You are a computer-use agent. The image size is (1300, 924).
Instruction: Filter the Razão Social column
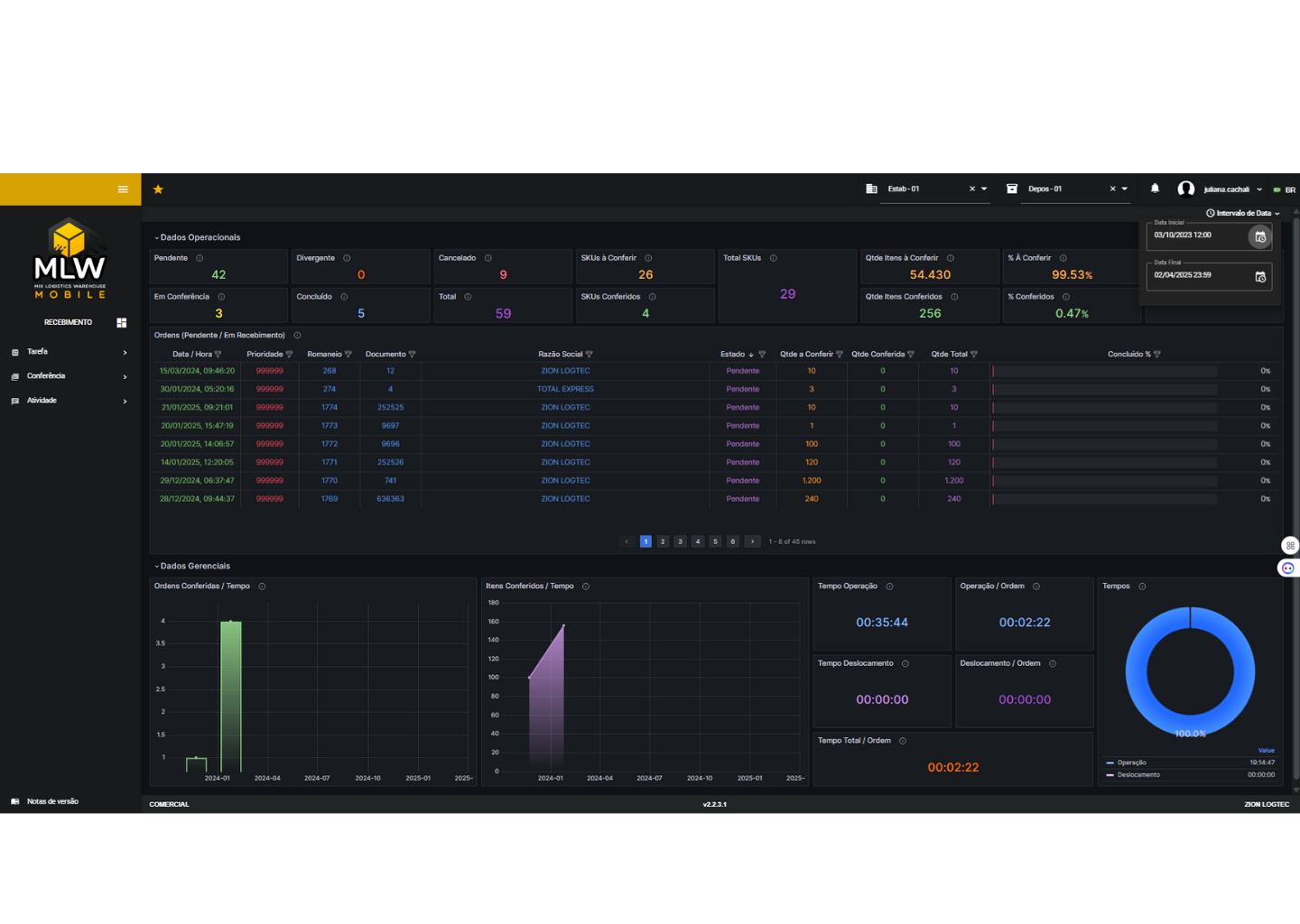point(590,355)
